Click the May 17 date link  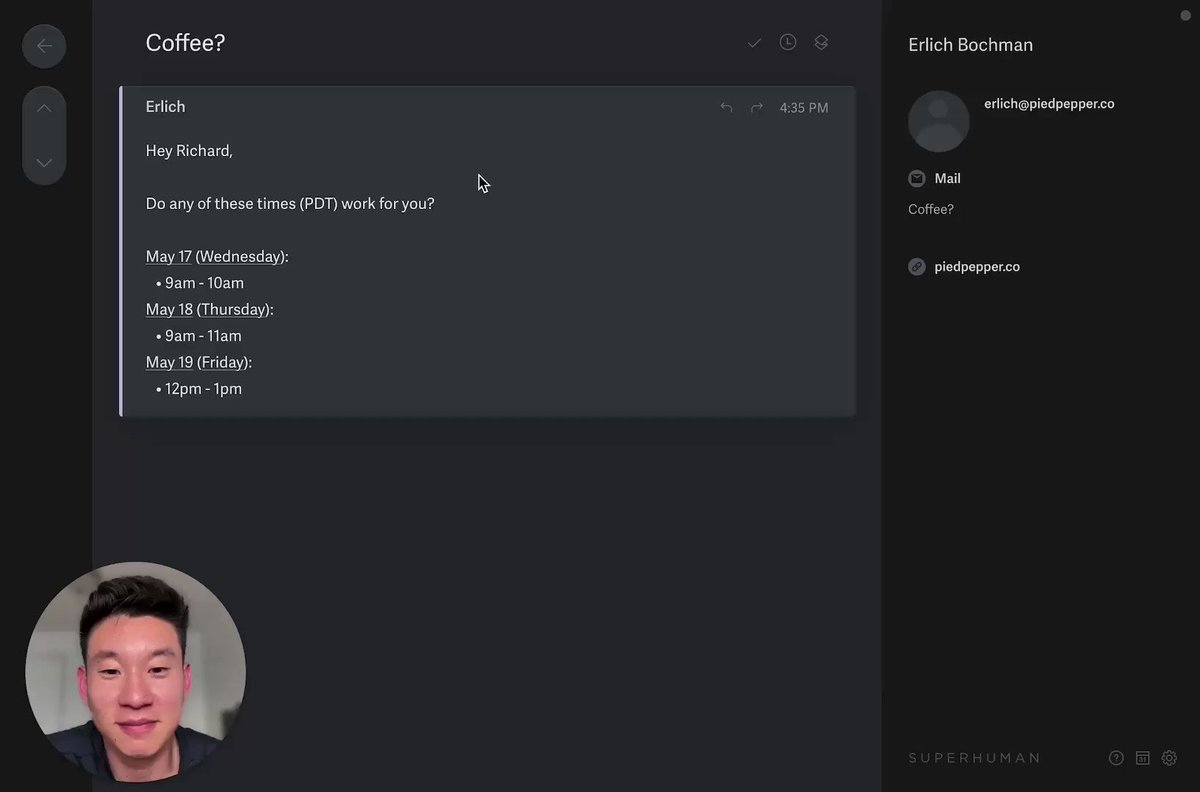click(169, 257)
